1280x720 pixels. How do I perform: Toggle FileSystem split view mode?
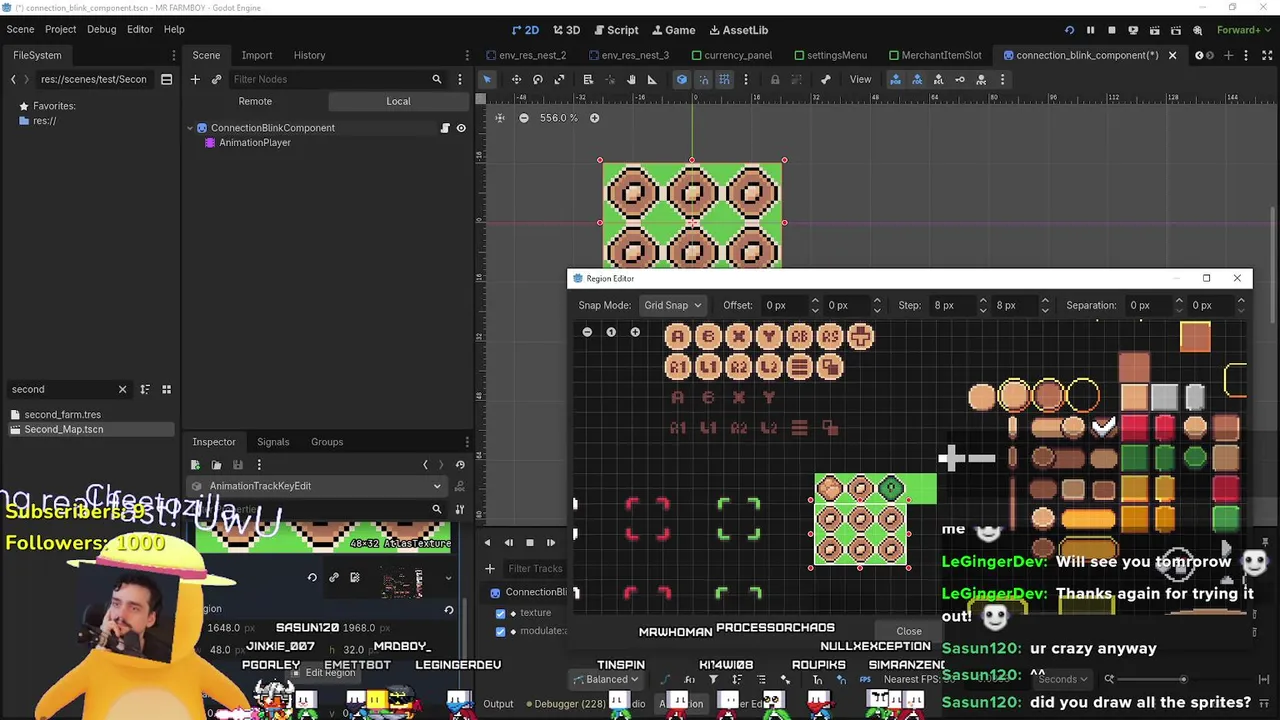(x=166, y=79)
